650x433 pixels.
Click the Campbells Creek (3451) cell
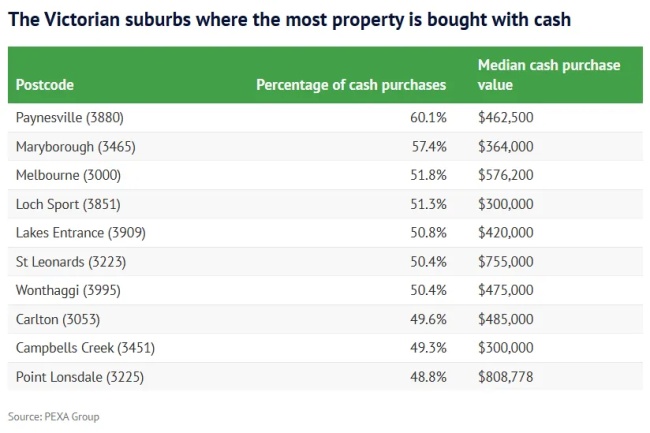85,349
